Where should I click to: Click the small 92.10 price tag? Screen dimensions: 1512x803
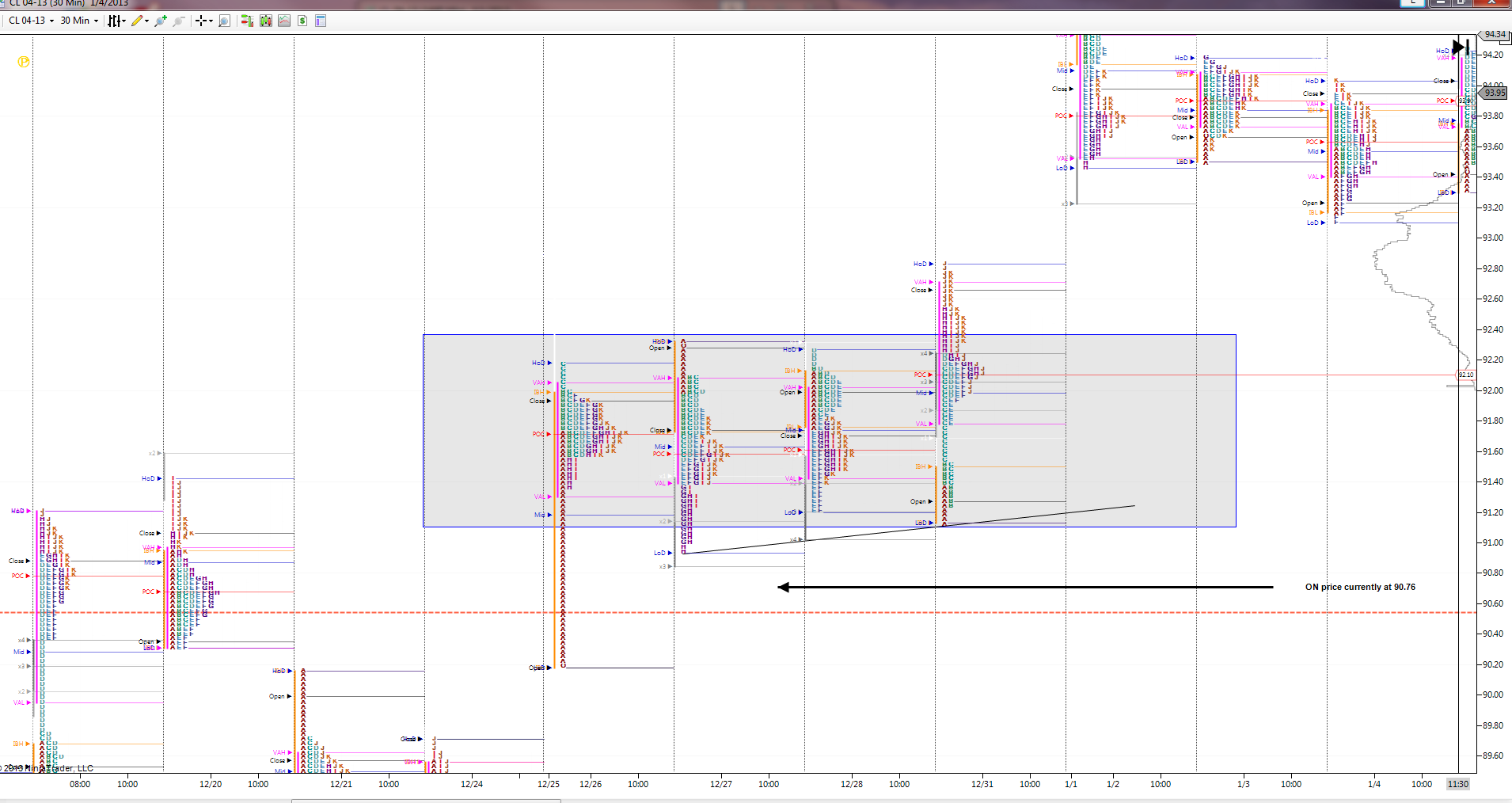point(1466,375)
